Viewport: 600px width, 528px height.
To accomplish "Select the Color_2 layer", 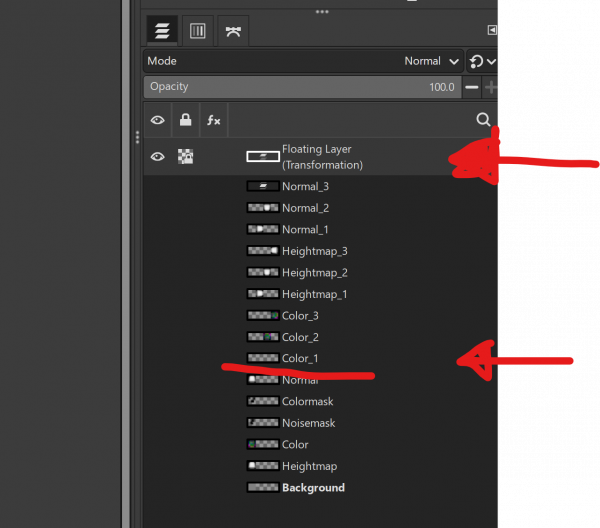I will tap(321, 337).
